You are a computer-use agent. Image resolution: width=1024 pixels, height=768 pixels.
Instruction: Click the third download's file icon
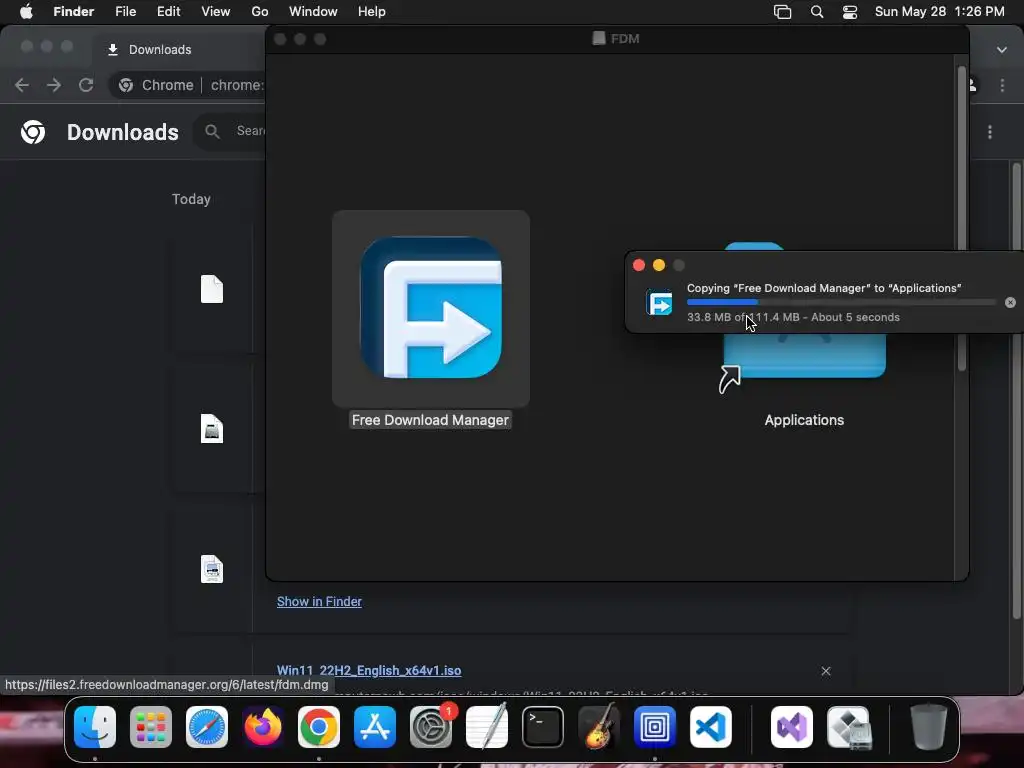pos(212,569)
